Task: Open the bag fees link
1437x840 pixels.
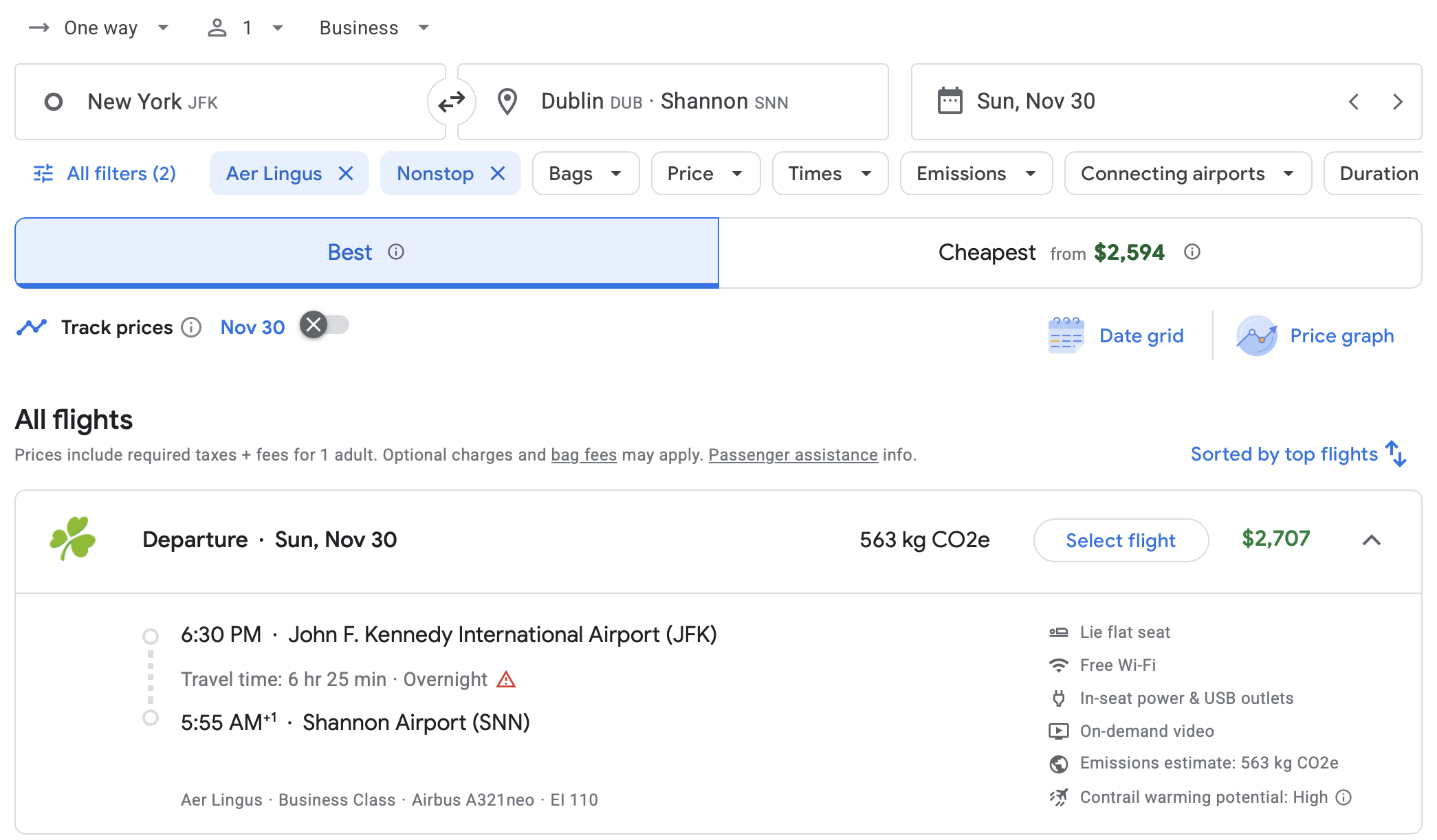Action: coord(584,455)
